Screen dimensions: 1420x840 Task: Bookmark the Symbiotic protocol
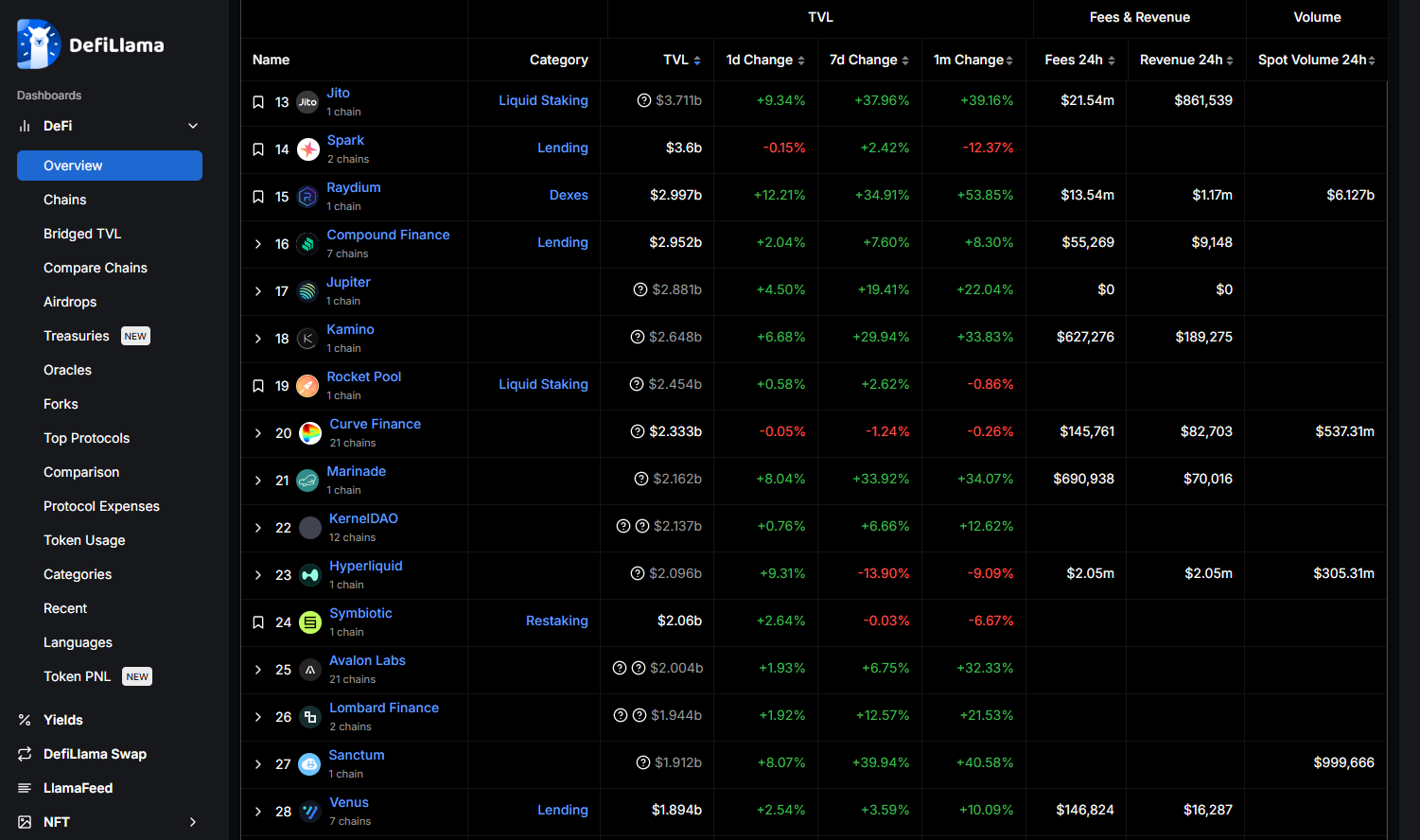[x=258, y=622]
